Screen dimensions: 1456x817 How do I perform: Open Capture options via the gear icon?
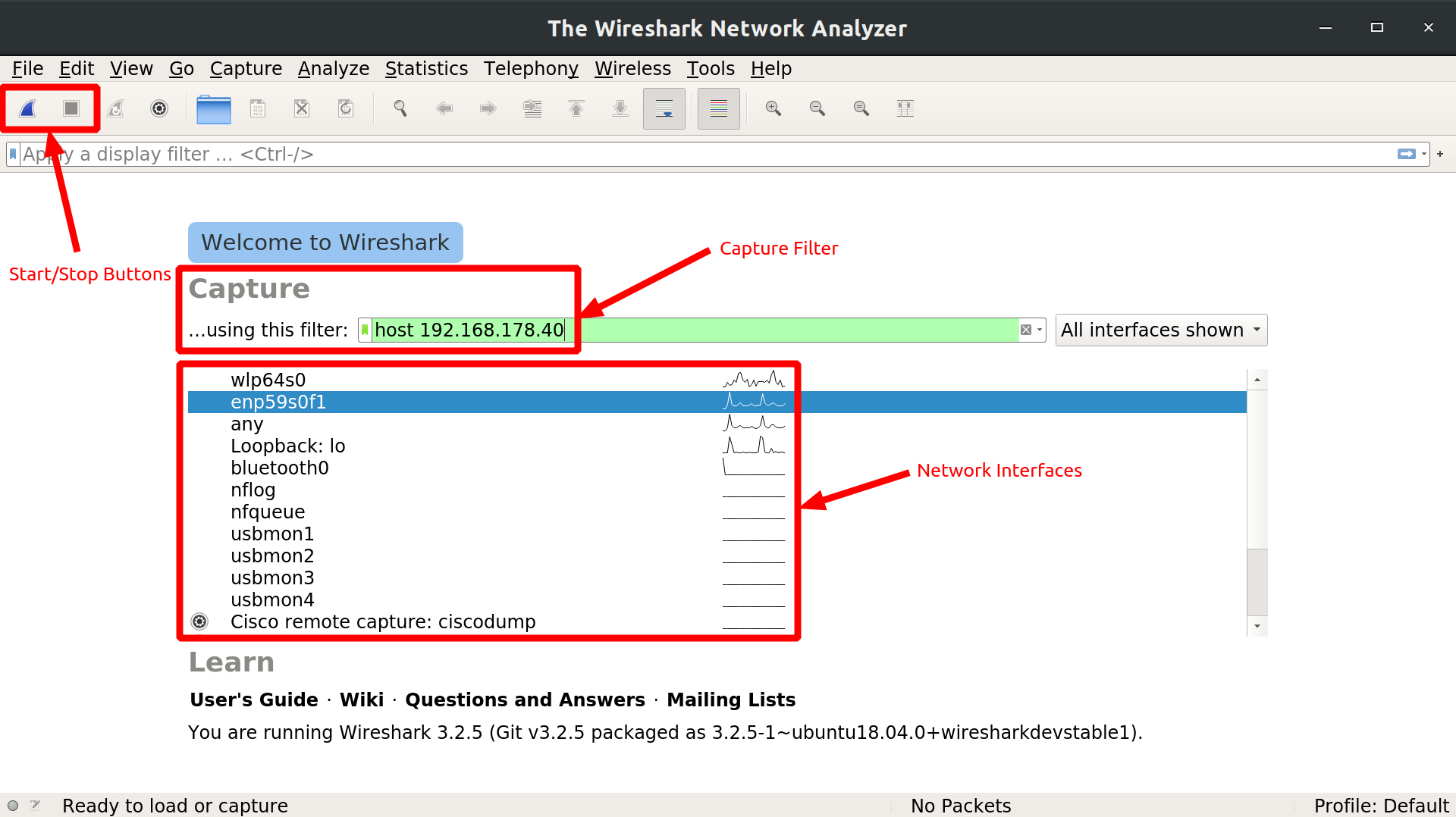pos(159,108)
